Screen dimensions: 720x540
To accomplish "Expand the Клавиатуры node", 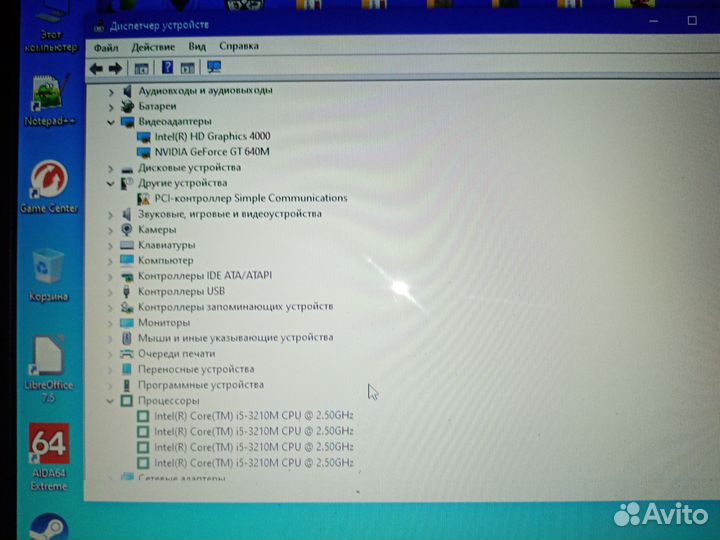I will click(x=110, y=246).
